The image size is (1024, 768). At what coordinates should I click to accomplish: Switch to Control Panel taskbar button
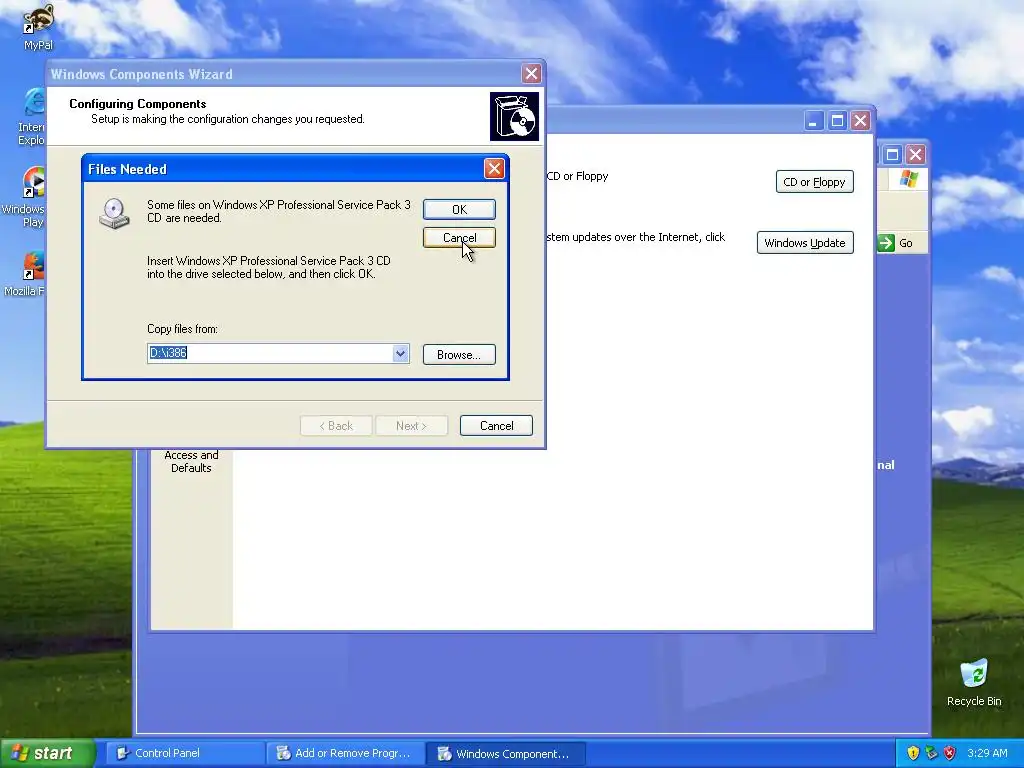(185, 754)
